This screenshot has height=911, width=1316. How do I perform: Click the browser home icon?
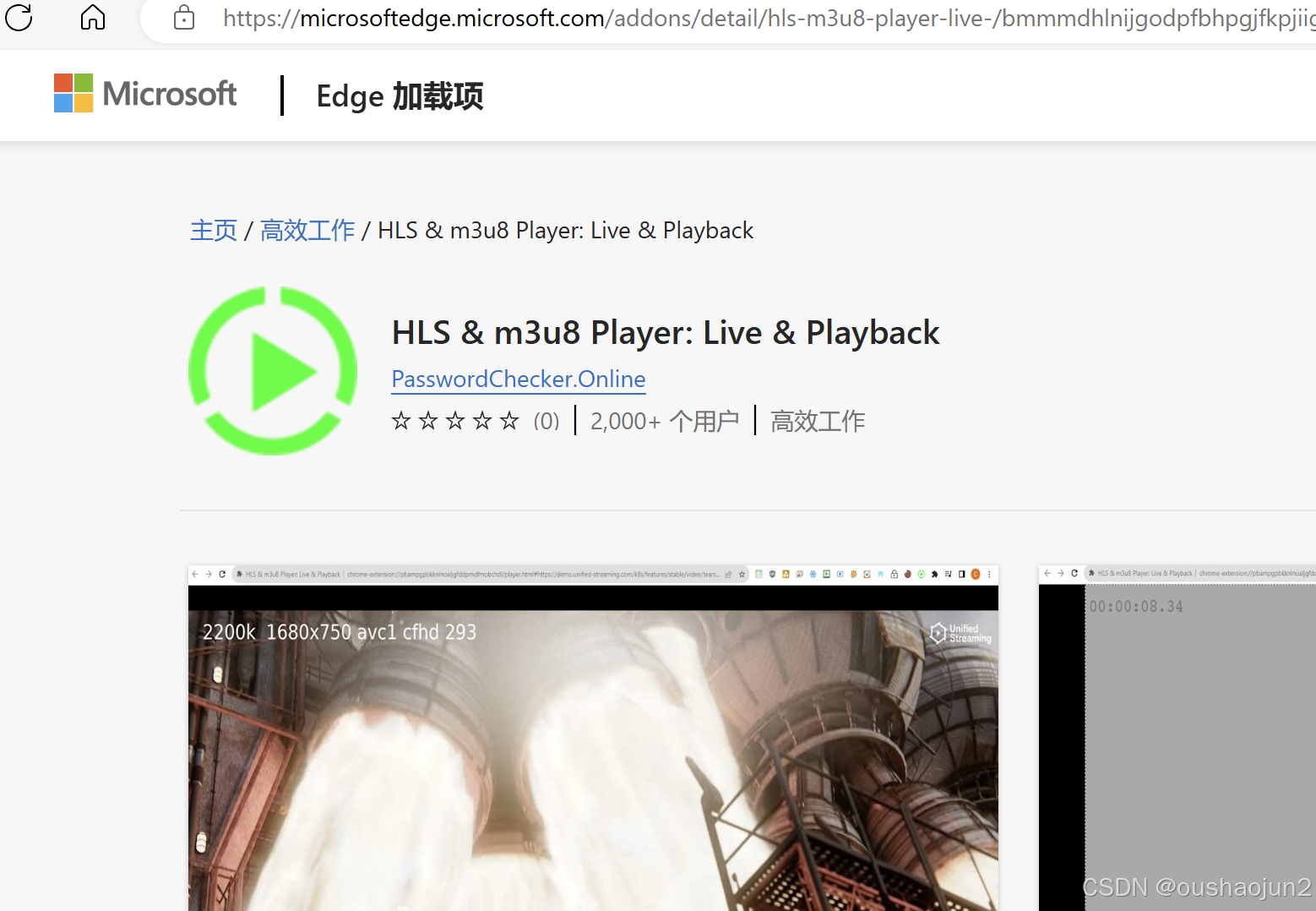(93, 17)
